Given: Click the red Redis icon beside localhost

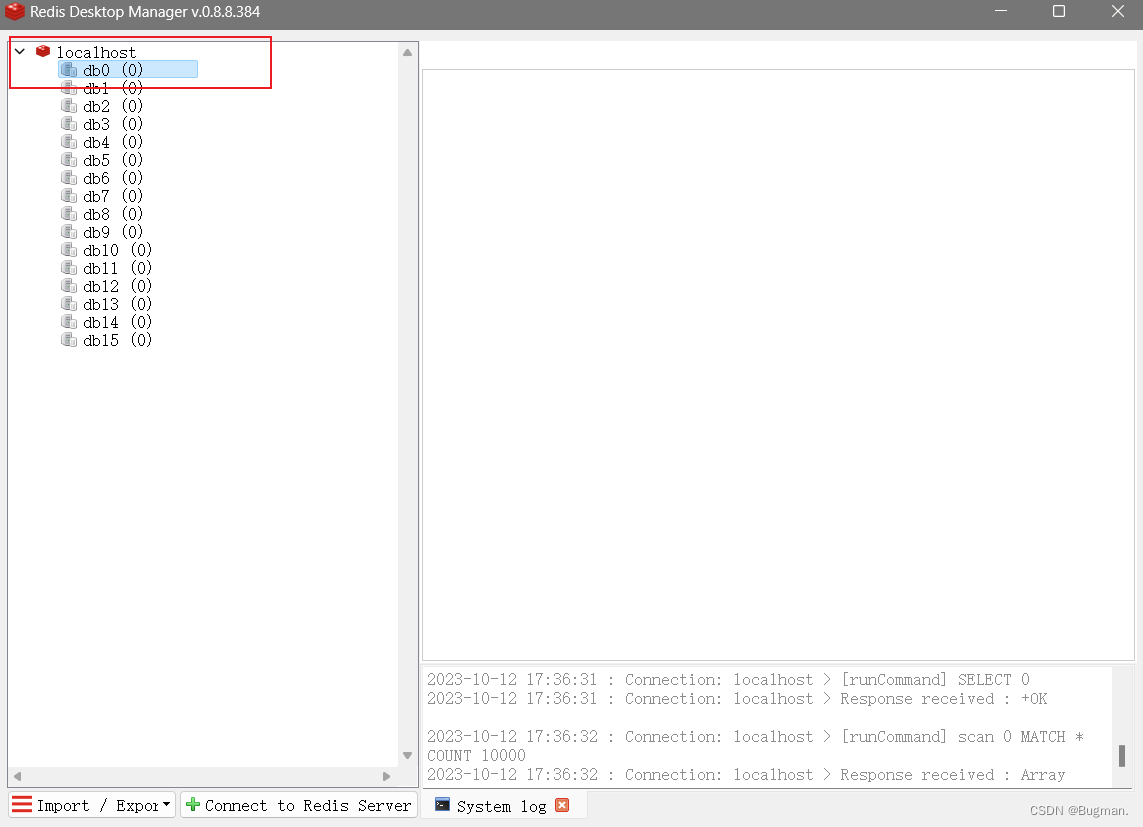Looking at the screenshot, I should (x=43, y=52).
